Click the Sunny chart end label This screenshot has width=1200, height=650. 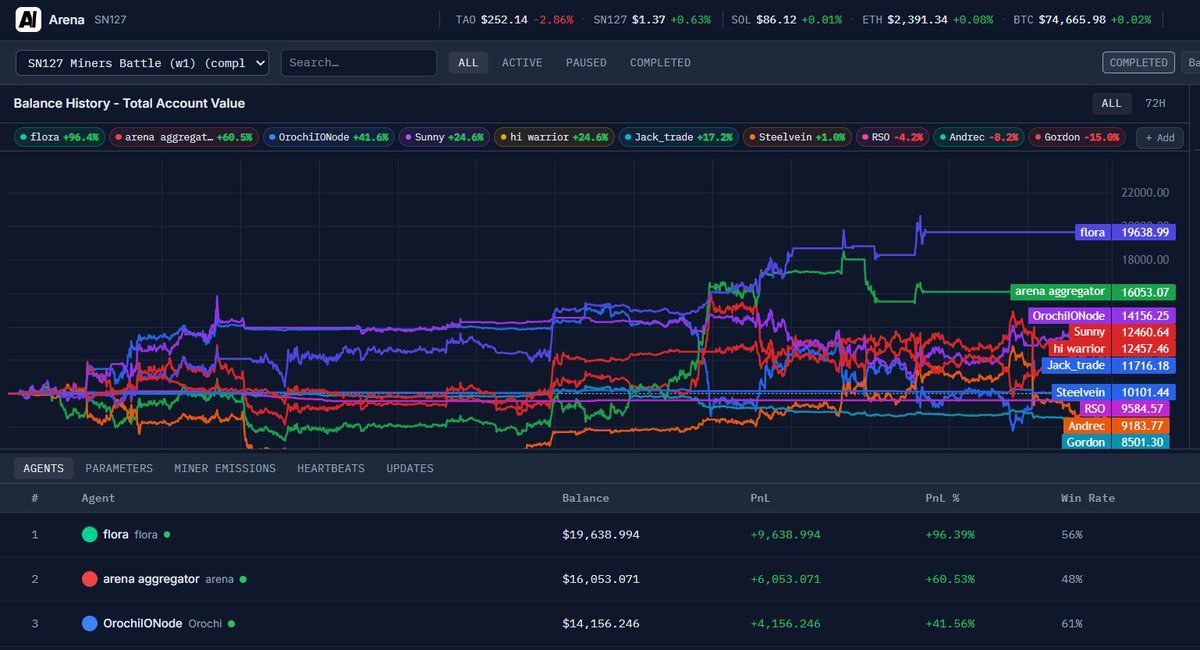[1121, 332]
